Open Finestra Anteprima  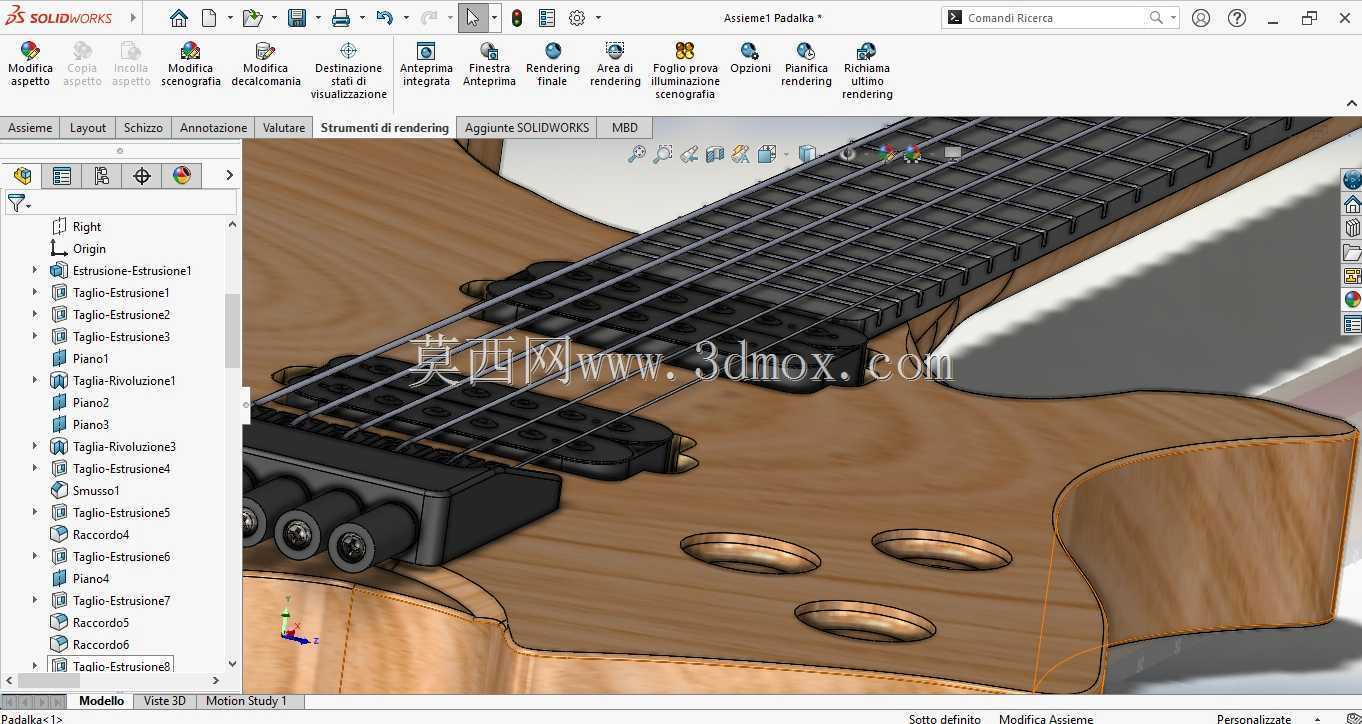489,65
